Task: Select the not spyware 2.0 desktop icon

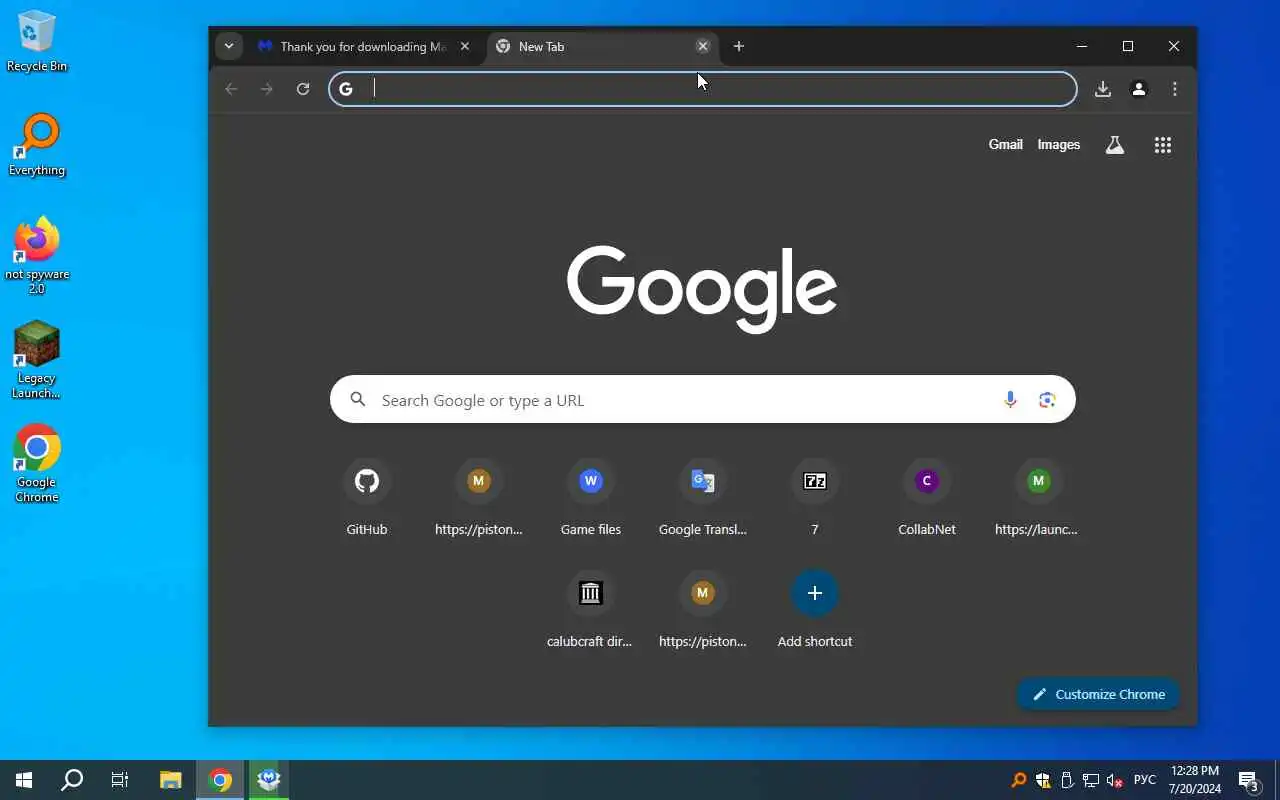Action: [x=37, y=256]
